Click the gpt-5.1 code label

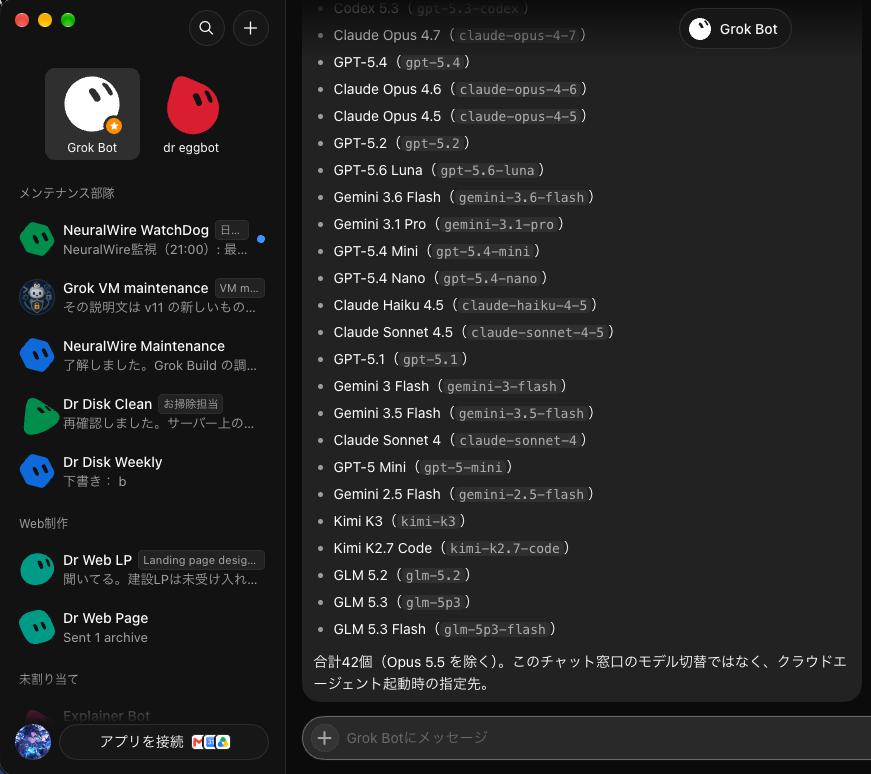coord(430,359)
